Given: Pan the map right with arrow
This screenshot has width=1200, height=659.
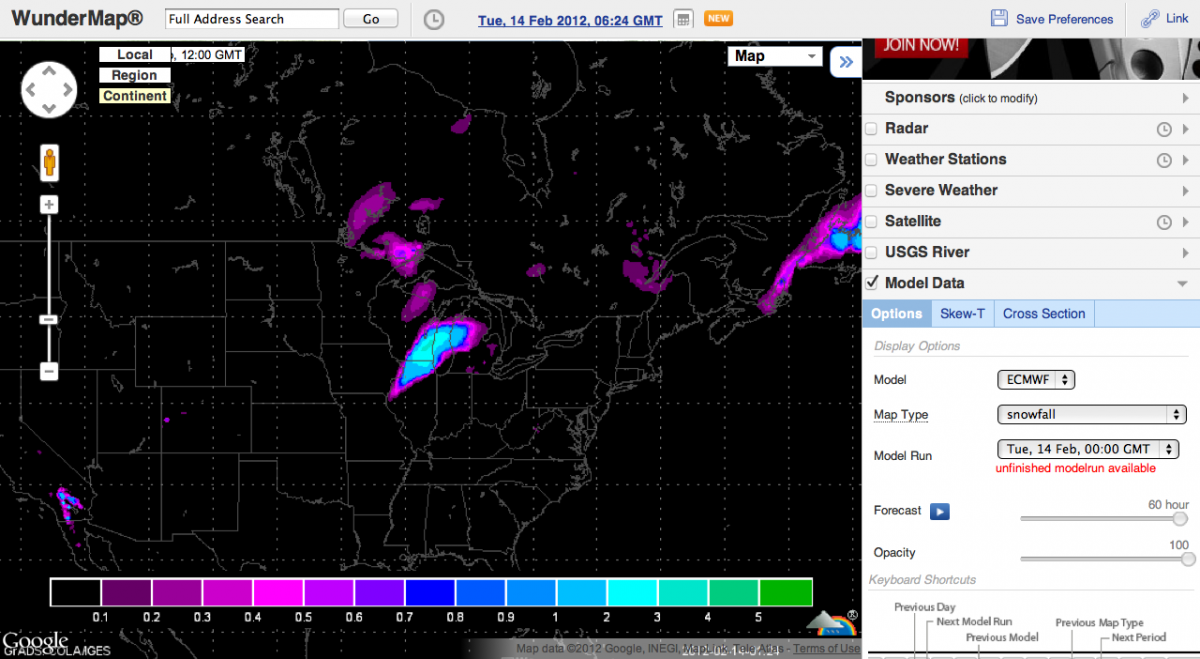Looking at the screenshot, I should tap(66, 90).
